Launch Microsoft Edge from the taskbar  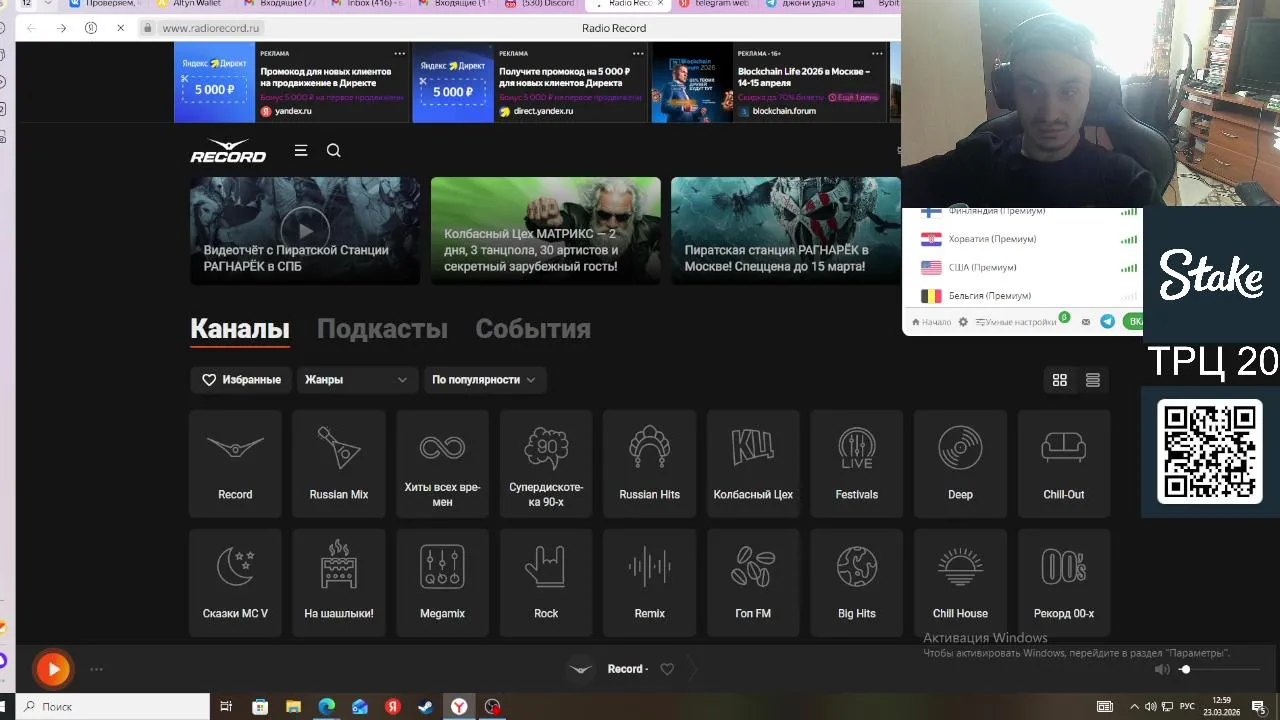point(326,707)
